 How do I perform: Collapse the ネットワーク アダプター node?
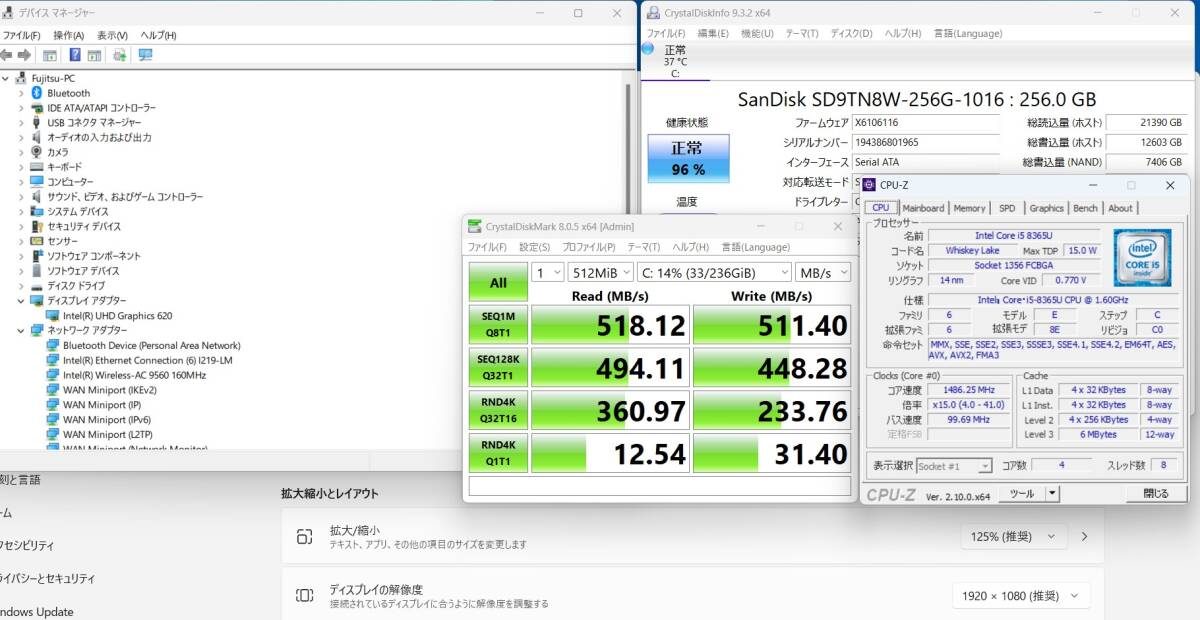(x=21, y=330)
